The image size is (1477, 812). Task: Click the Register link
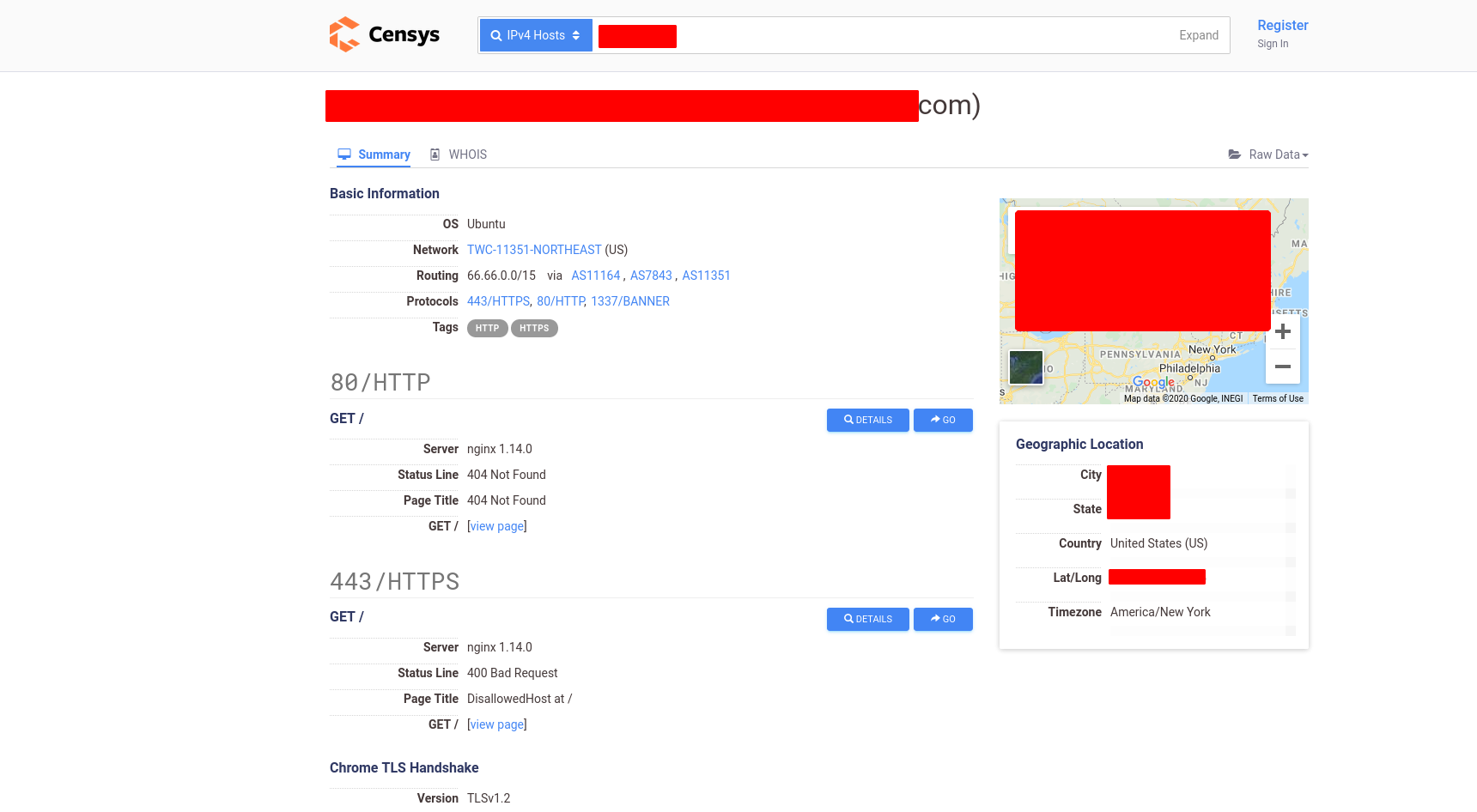pyautogui.click(x=1283, y=26)
